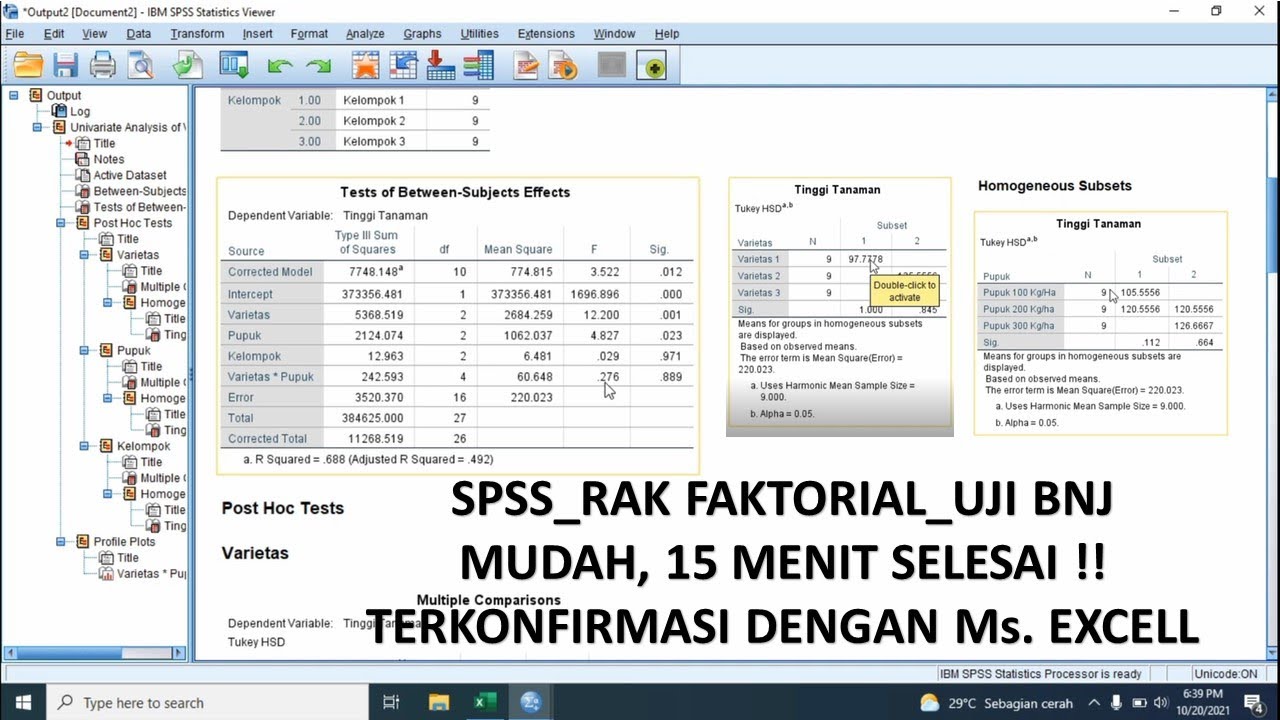
Task: Collapse the Output root node
Action: [x=14, y=96]
